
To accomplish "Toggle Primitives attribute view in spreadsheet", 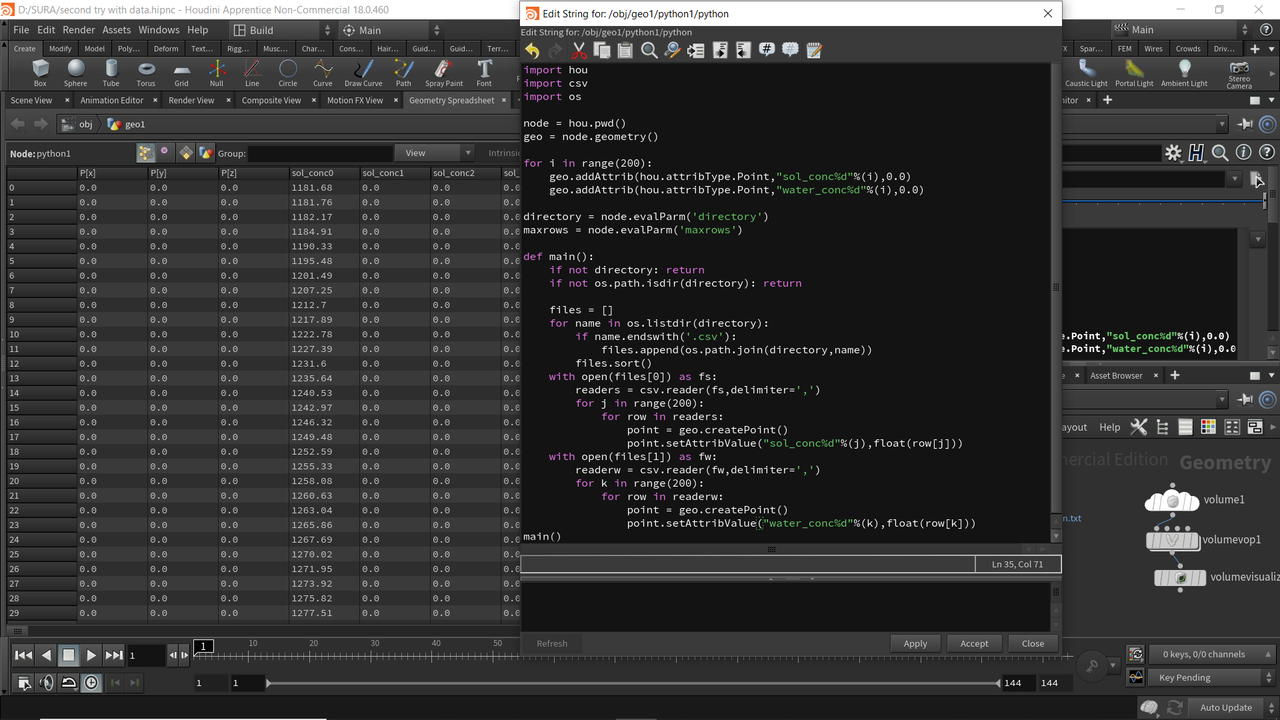I will click(186, 153).
